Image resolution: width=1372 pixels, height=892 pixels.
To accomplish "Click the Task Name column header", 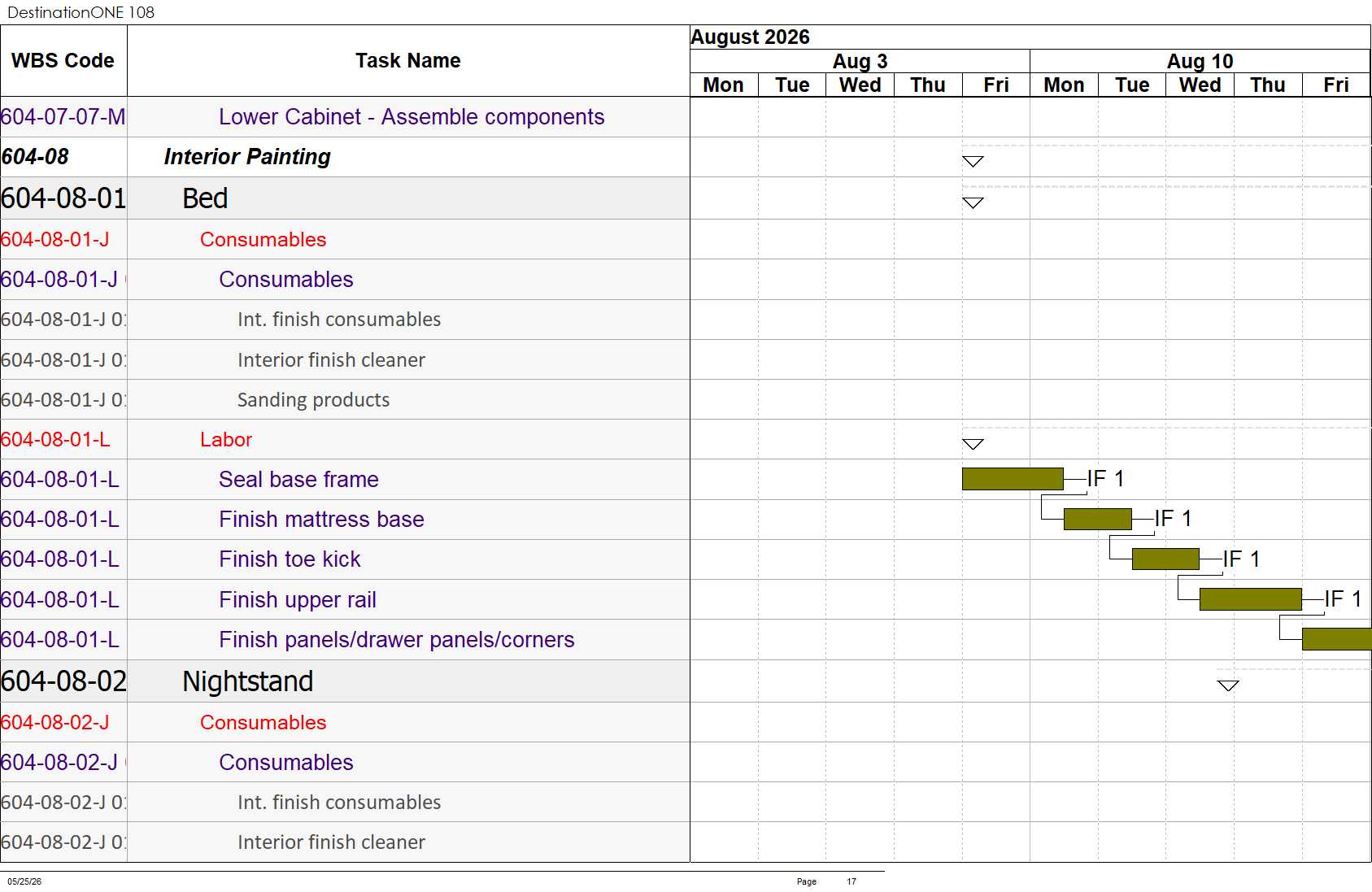I will pyautogui.click(x=408, y=61).
